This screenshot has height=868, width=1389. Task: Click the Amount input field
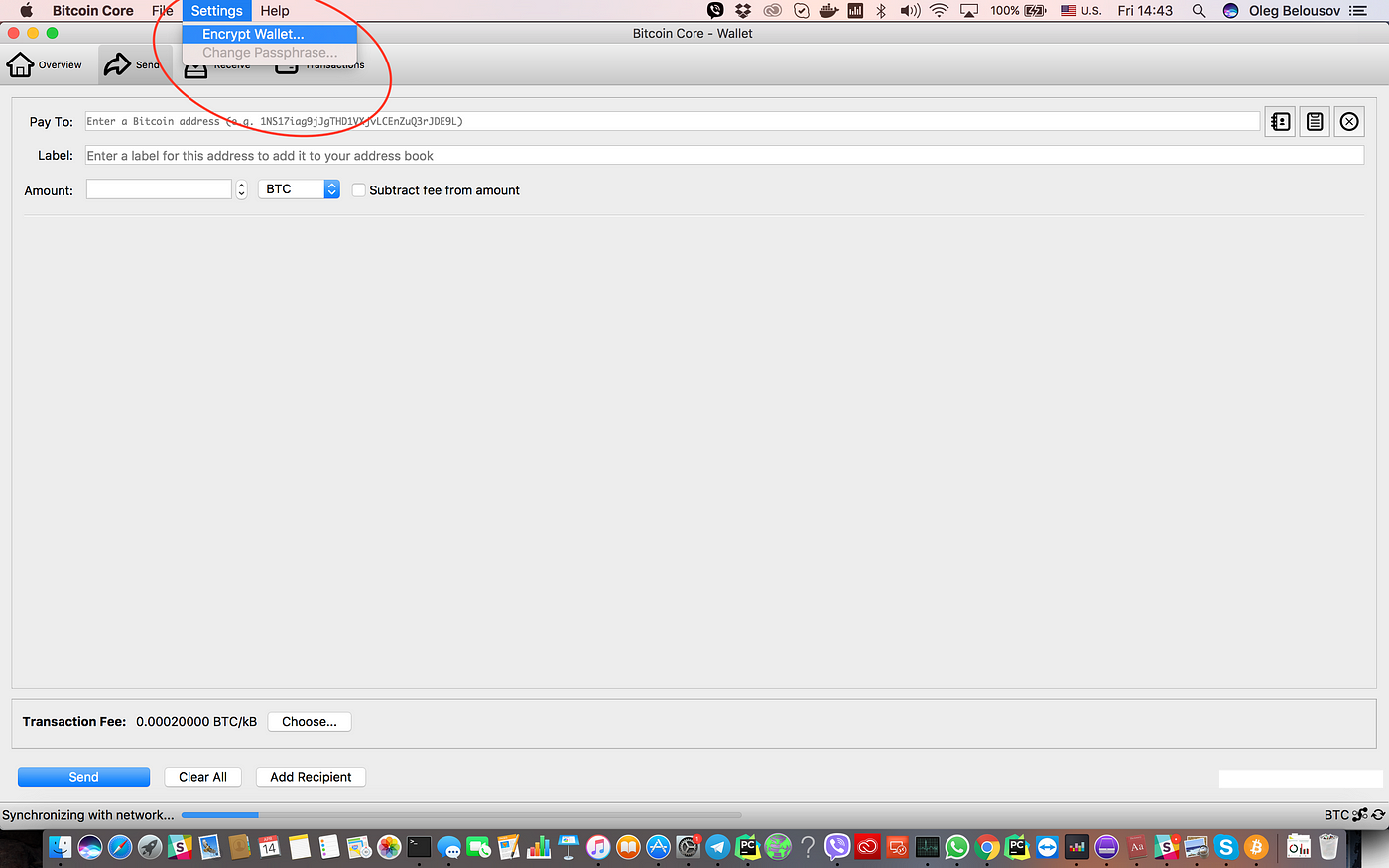tap(159, 189)
